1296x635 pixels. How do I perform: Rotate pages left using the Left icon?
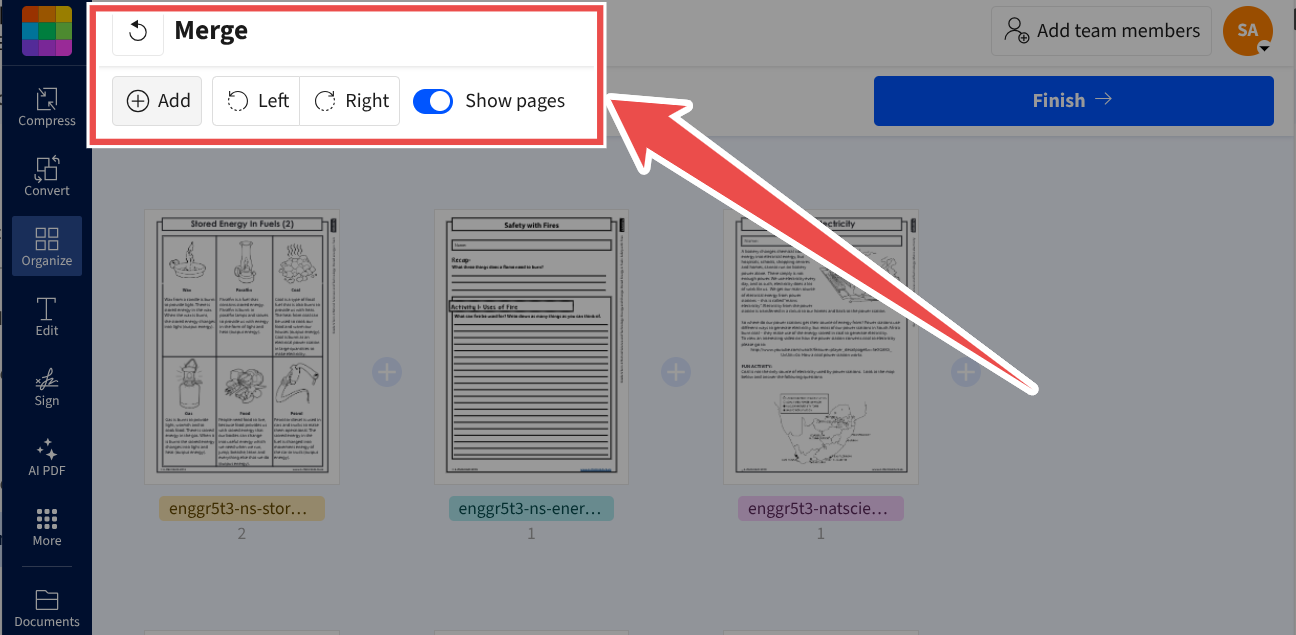pos(255,100)
